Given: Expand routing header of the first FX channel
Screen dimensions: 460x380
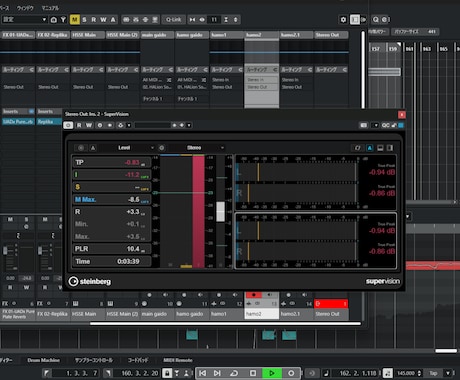Looking at the screenshot, I should [18, 70].
